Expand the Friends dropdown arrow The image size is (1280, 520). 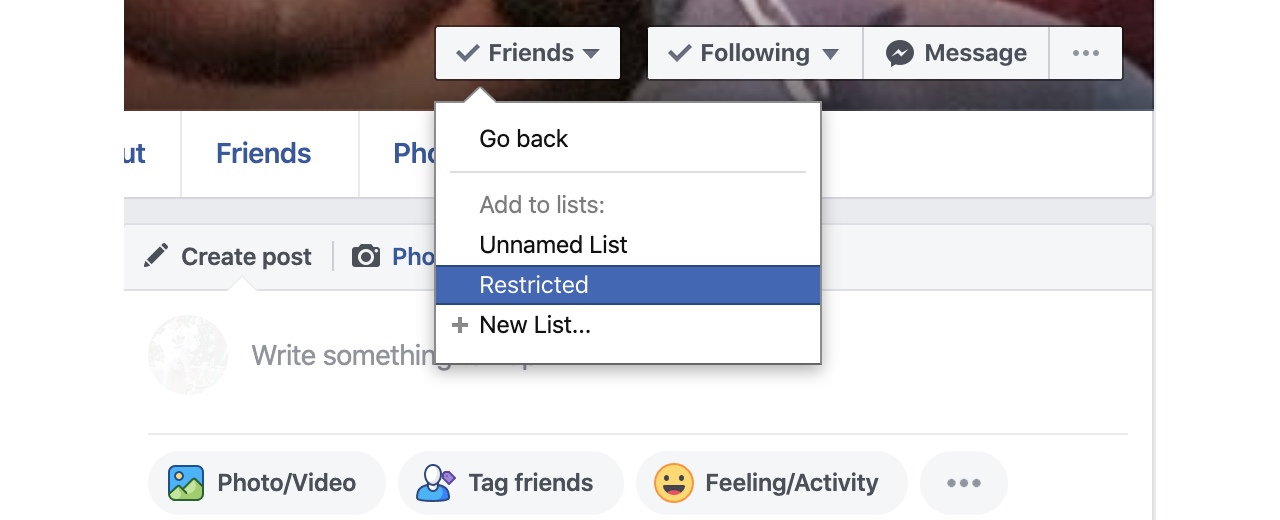tap(591, 54)
